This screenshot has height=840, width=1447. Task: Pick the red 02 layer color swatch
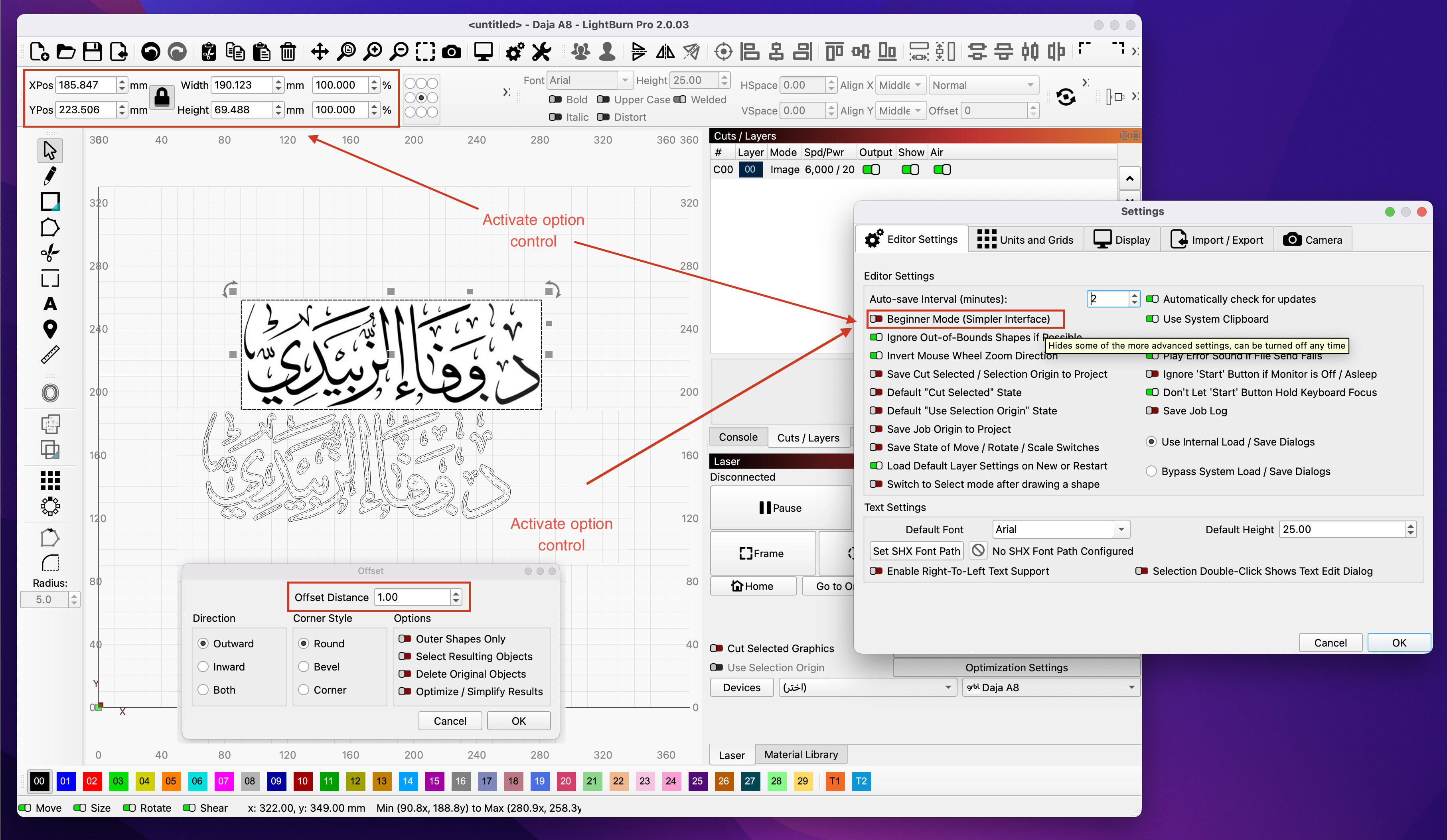click(92, 781)
